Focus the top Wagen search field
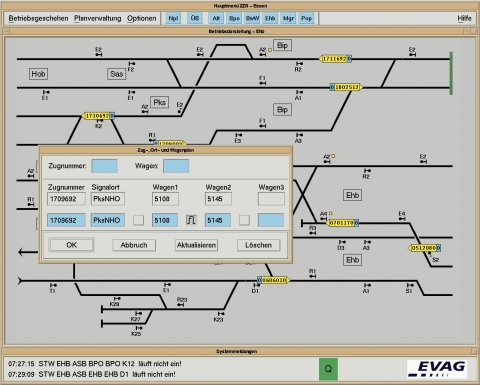 click(x=176, y=166)
